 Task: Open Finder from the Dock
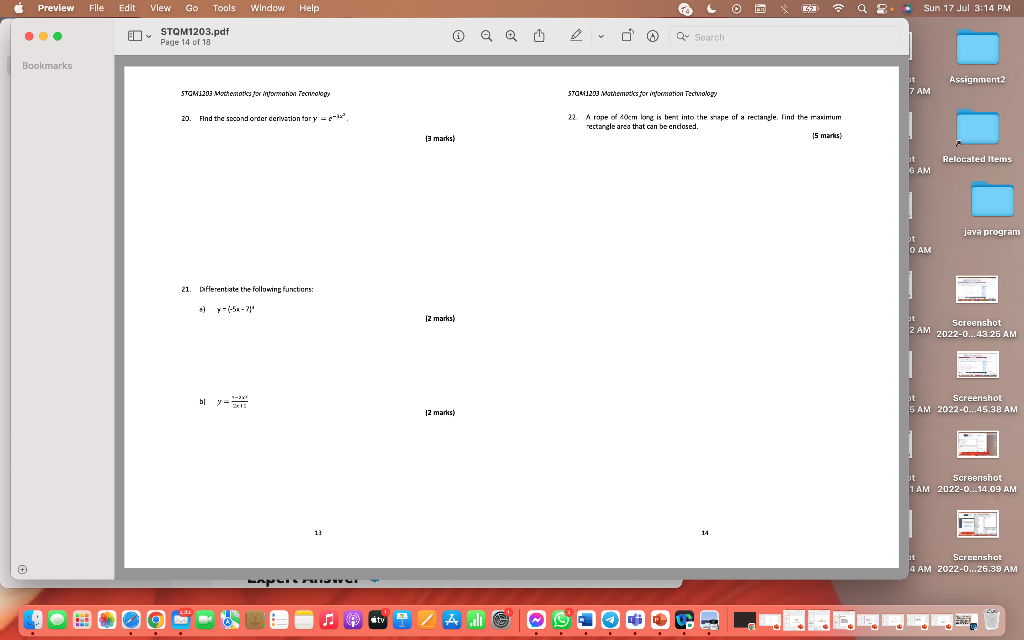tap(33, 619)
